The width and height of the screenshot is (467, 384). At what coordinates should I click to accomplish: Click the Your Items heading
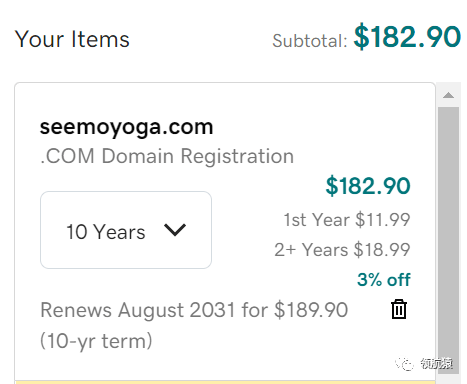72,39
